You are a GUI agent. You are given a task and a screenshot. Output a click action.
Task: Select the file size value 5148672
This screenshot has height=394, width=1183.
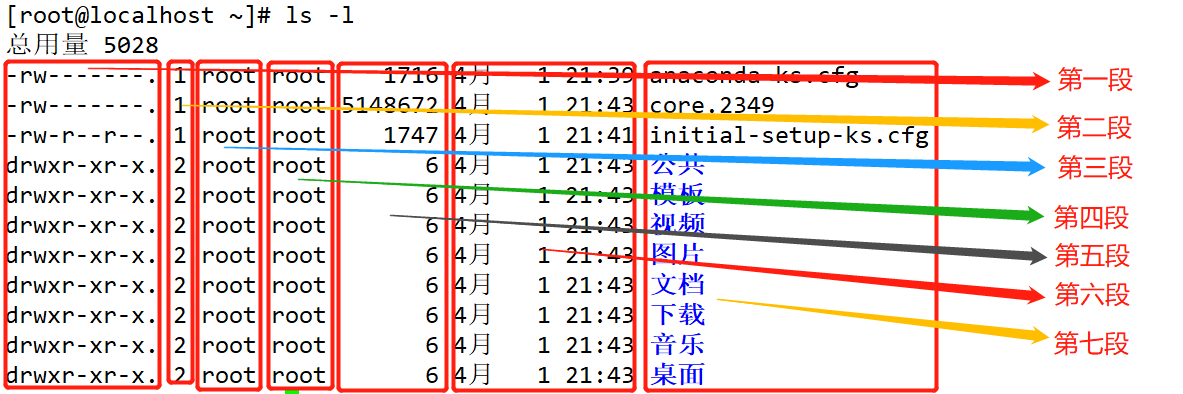pyautogui.click(x=390, y=105)
